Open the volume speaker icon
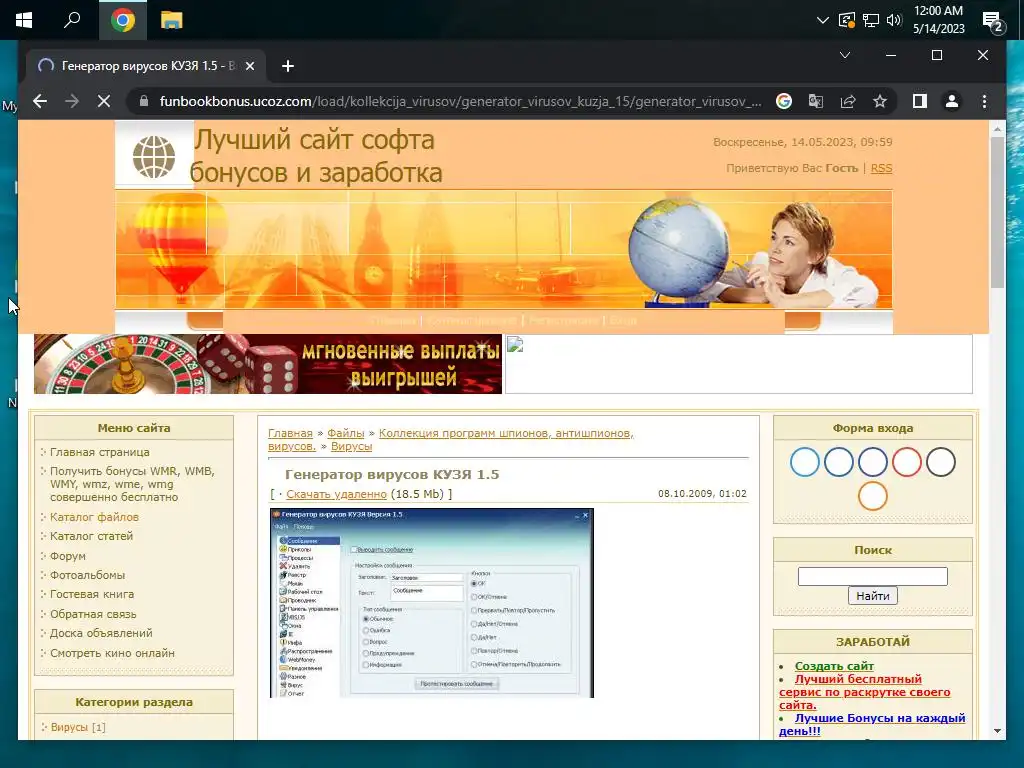The height and width of the screenshot is (768, 1024). [894, 20]
